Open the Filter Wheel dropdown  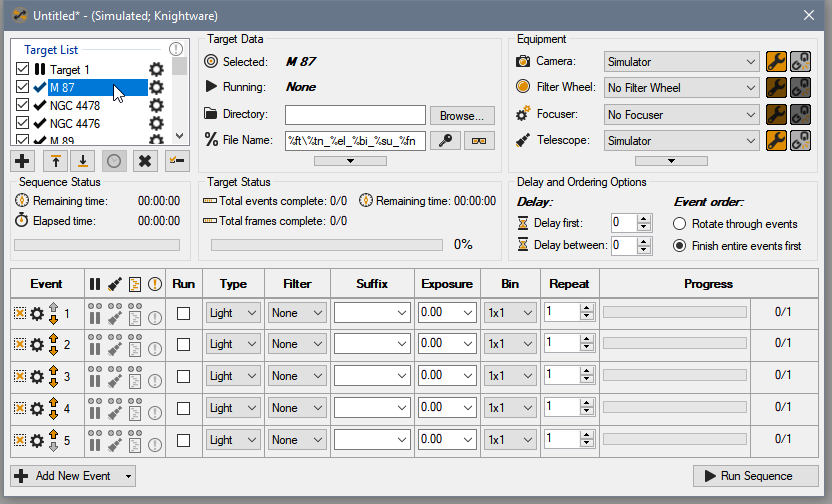click(x=681, y=88)
